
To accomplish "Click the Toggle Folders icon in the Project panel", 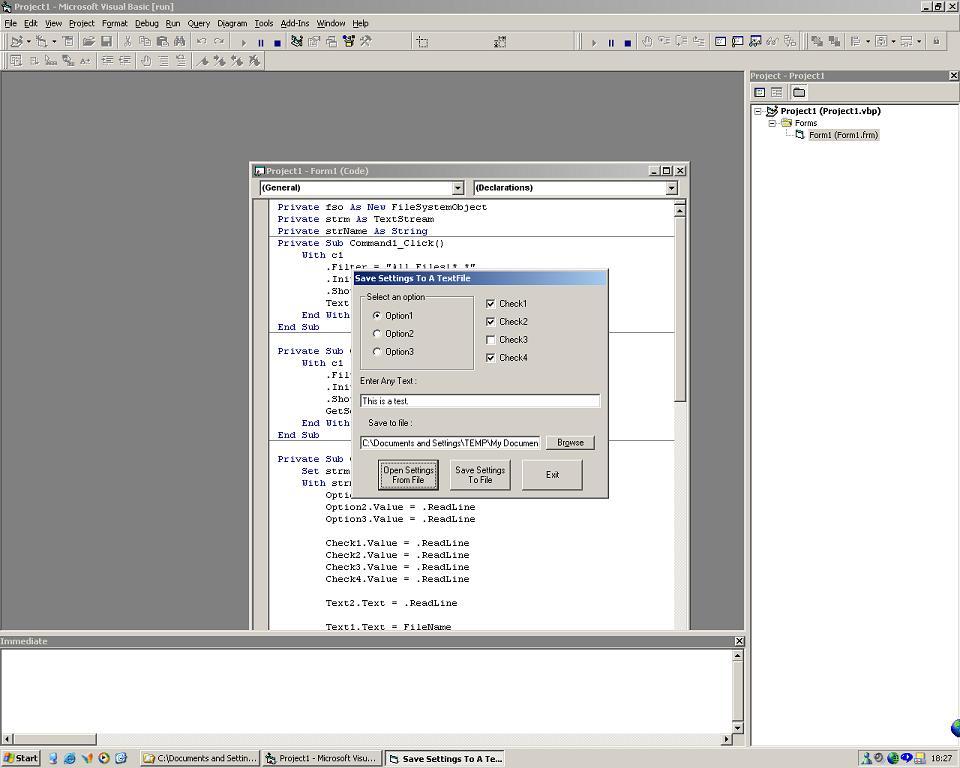I will click(x=799, y=92).
